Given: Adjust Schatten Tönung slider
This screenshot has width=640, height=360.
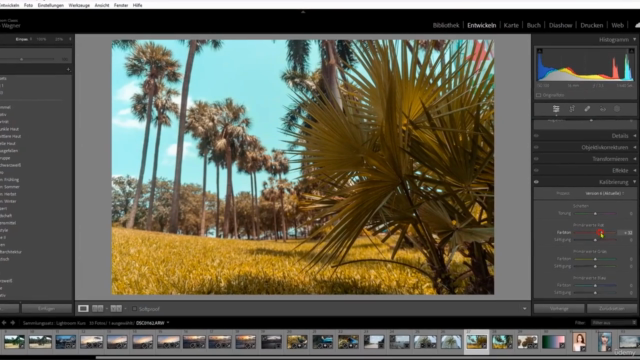Looking at the screenshot, I should tap(595, 213).
